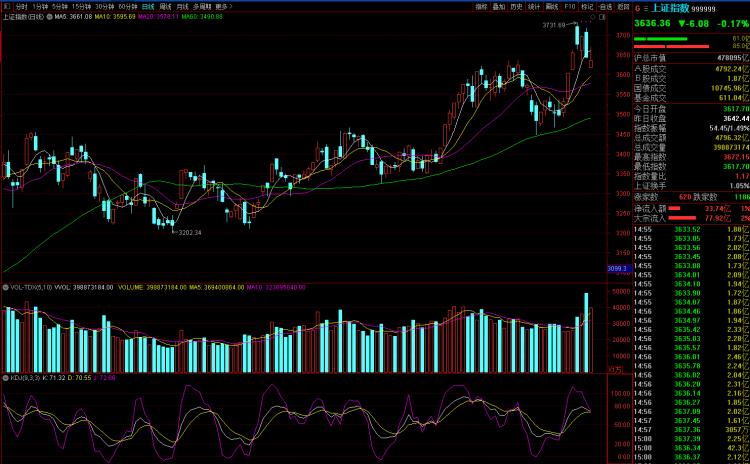
Task: Click the 大宗流入 red bar
Action: (x=682, y=218)
